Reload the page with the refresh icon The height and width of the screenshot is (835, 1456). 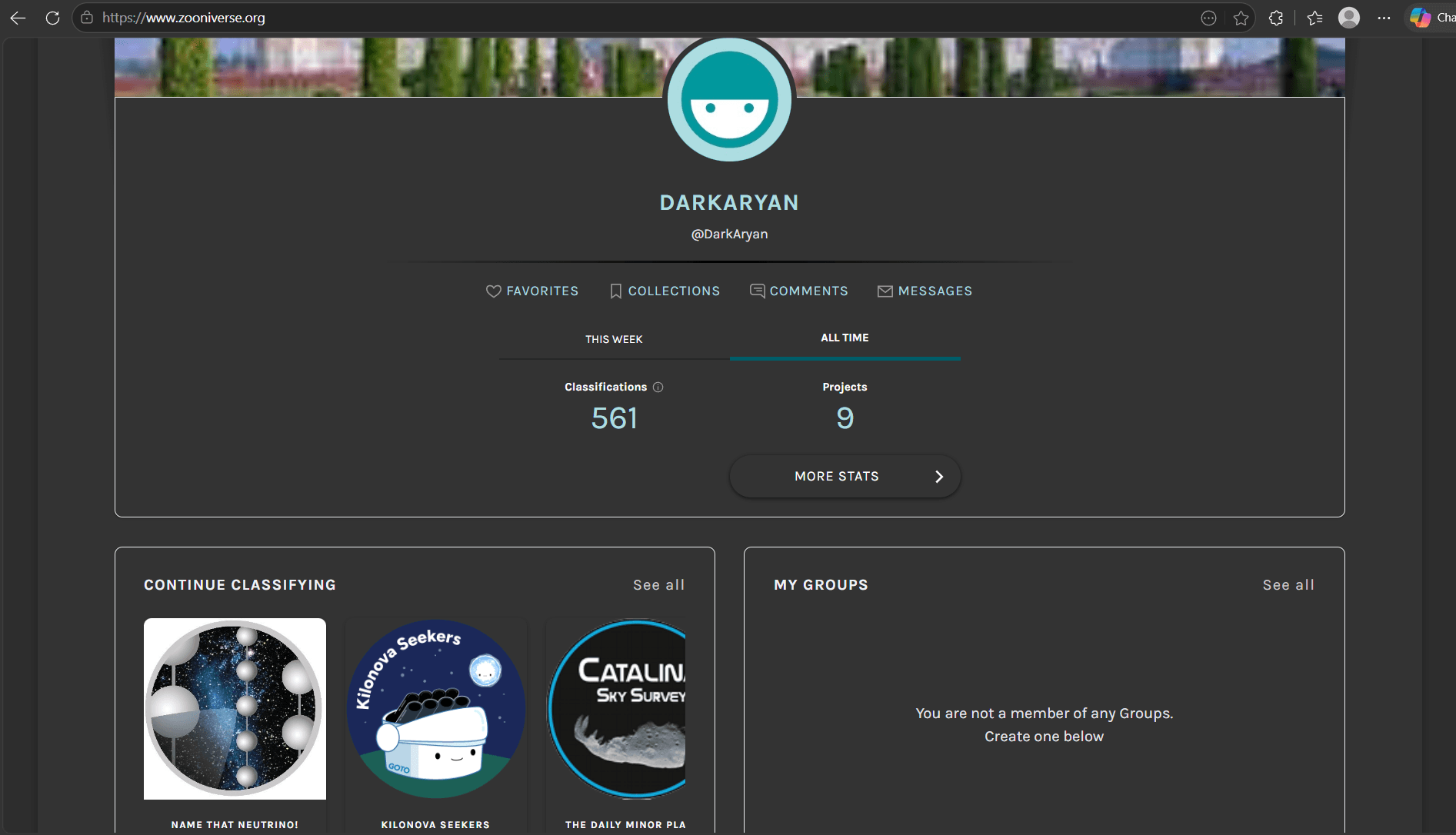coord(52,18)
